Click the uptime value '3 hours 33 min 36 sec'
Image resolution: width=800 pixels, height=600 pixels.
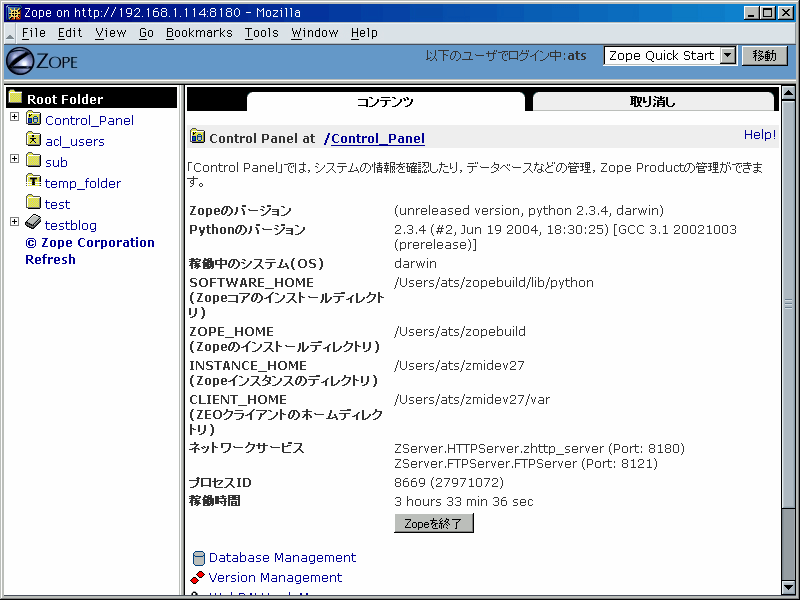tap(464, 502)
